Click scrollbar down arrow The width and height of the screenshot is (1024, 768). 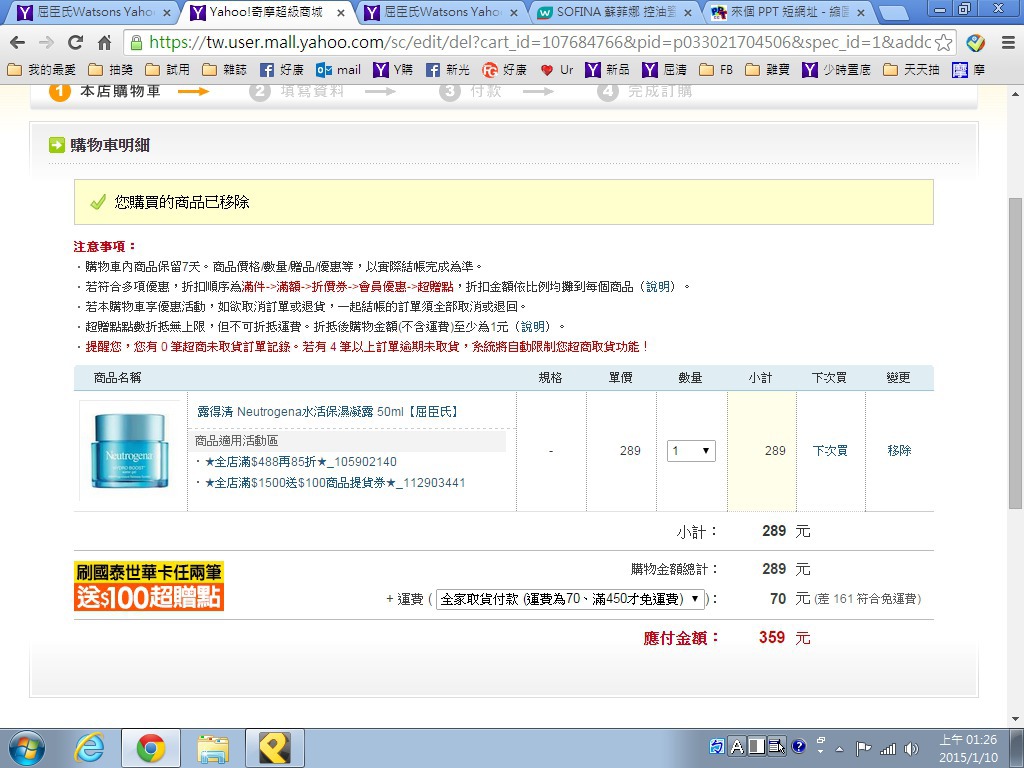1015,719
